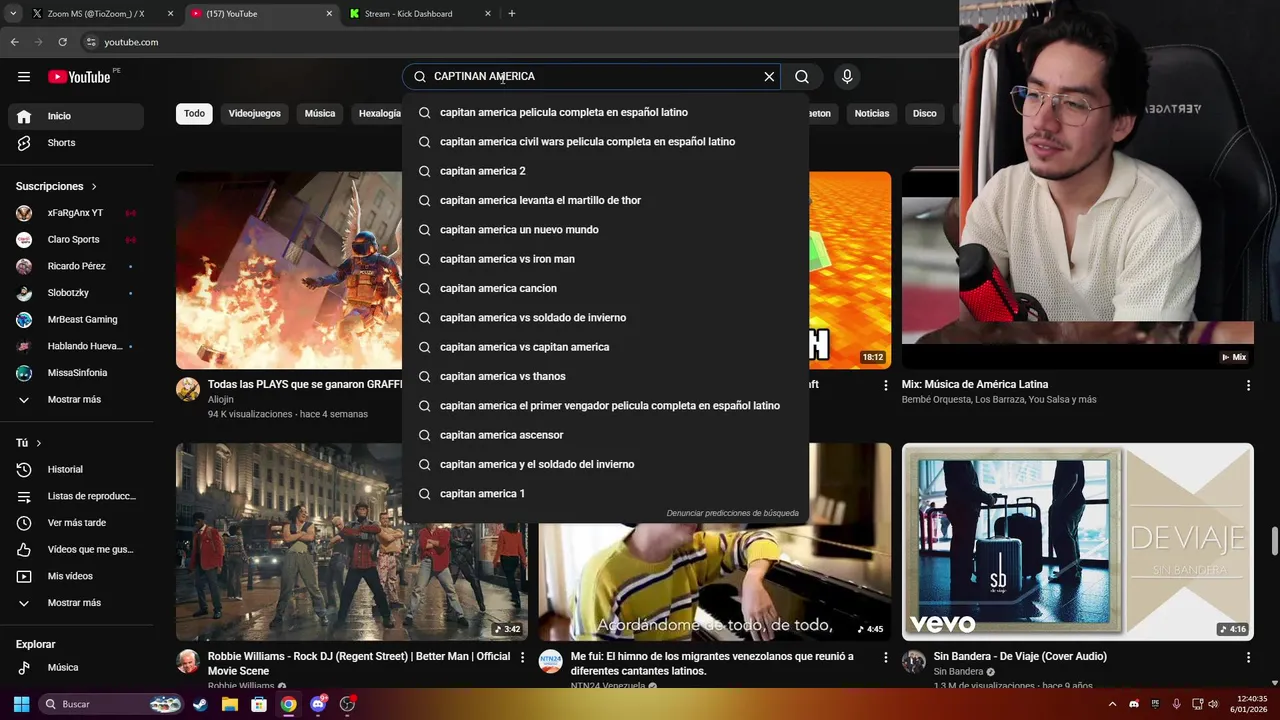
Task: Open Ver más tarde
Action: point(76,523)
